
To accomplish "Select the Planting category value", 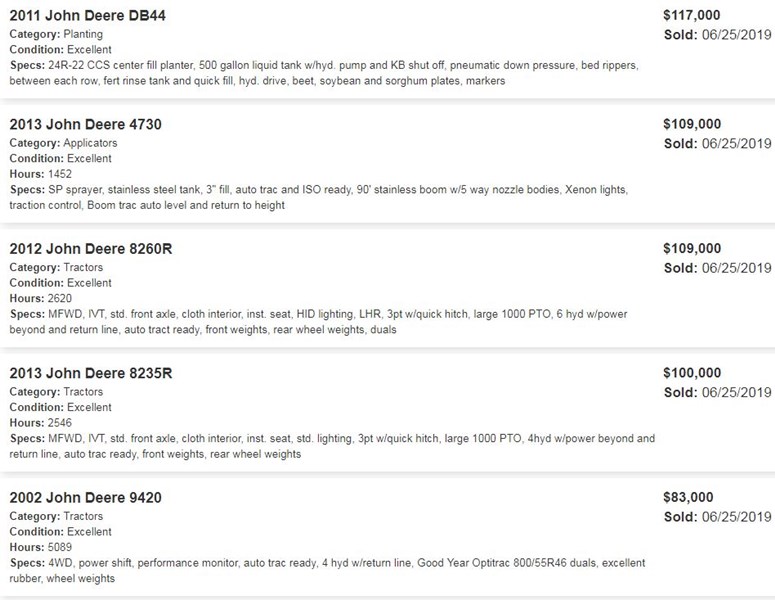I will (x=83, y=34).
